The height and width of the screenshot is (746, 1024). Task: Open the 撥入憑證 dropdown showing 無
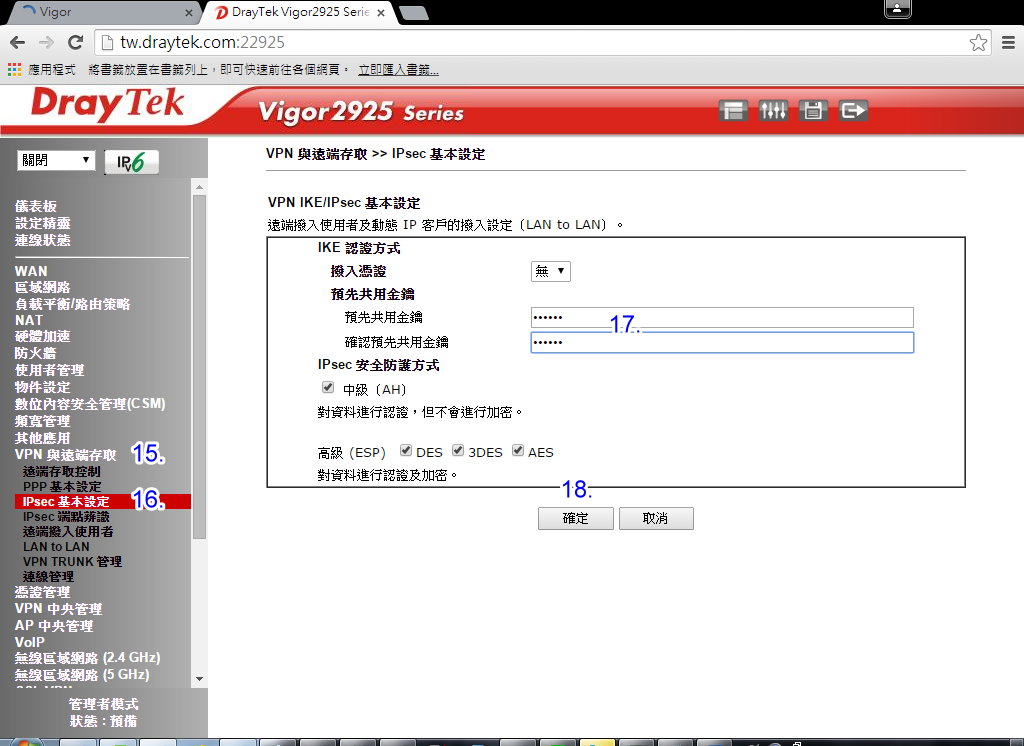[550, 271]
